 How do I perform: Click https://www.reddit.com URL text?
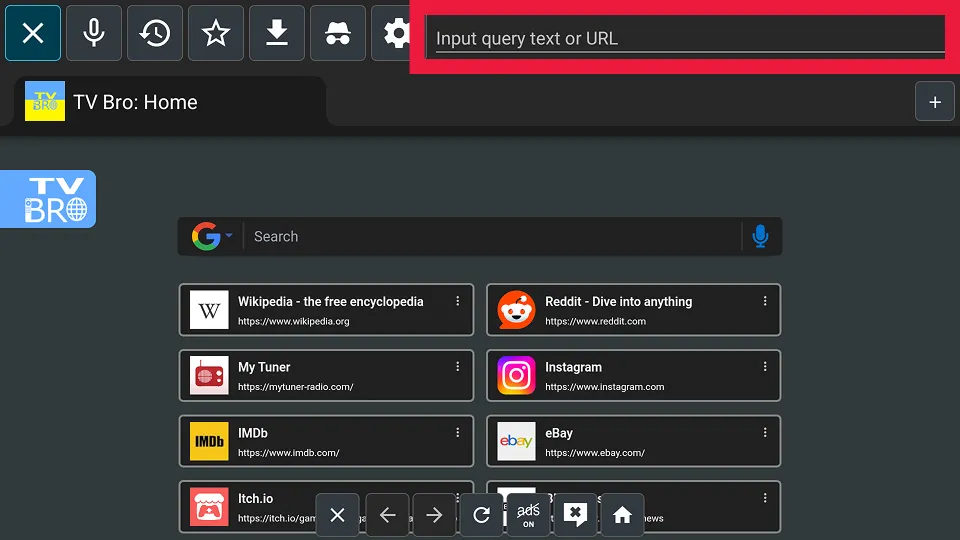click(596, 321)
